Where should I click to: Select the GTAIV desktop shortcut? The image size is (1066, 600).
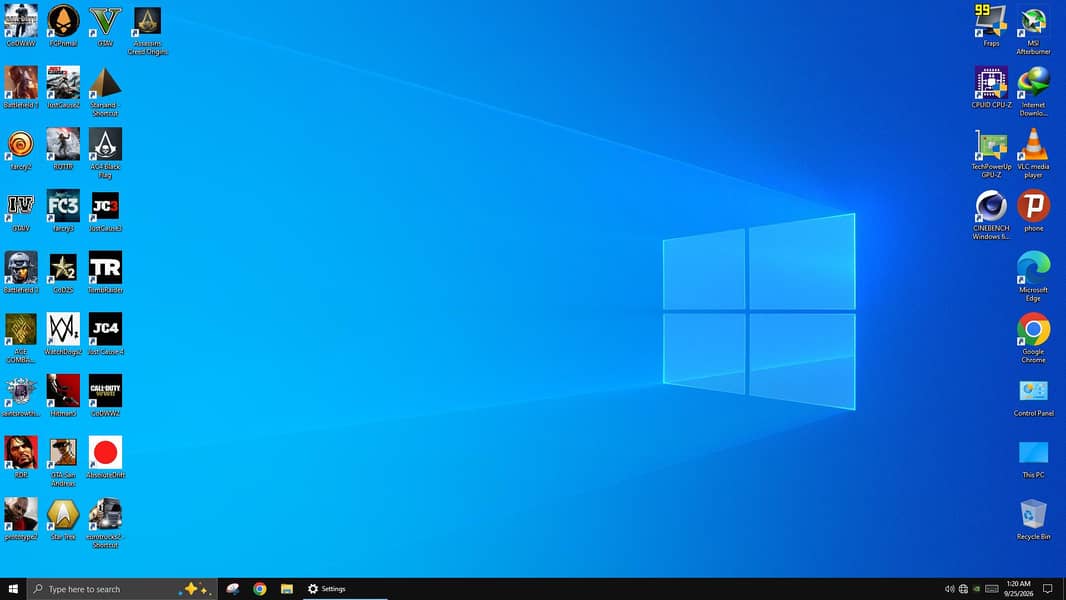click(21, 206)
